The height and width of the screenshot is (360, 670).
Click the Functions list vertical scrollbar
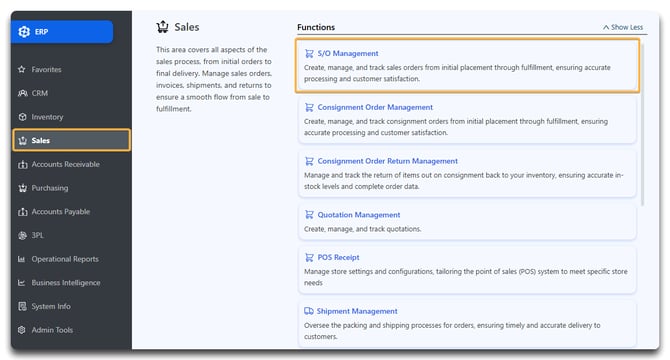642,124
